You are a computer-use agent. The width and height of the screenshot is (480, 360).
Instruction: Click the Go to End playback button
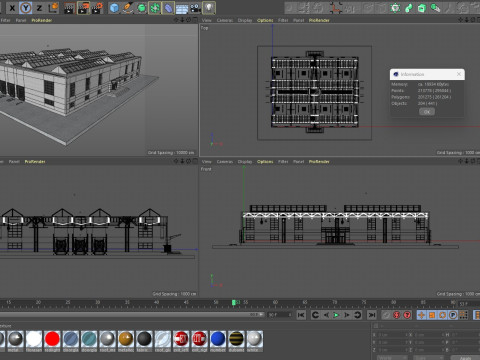pyautogui.click(x=372, y=315)
